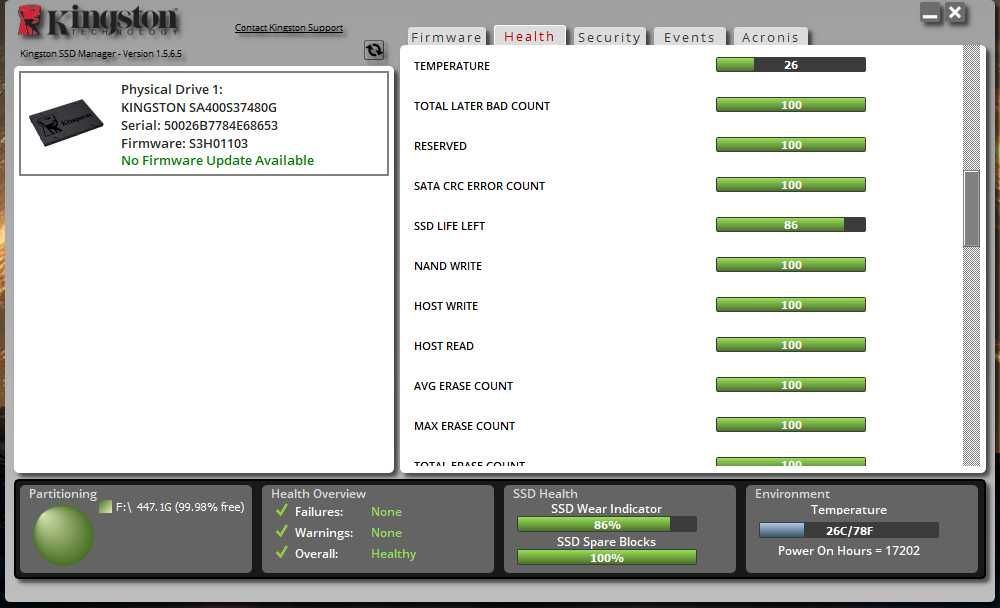Click the AVG ERASE COUNT label

click(x=463, y=386)
